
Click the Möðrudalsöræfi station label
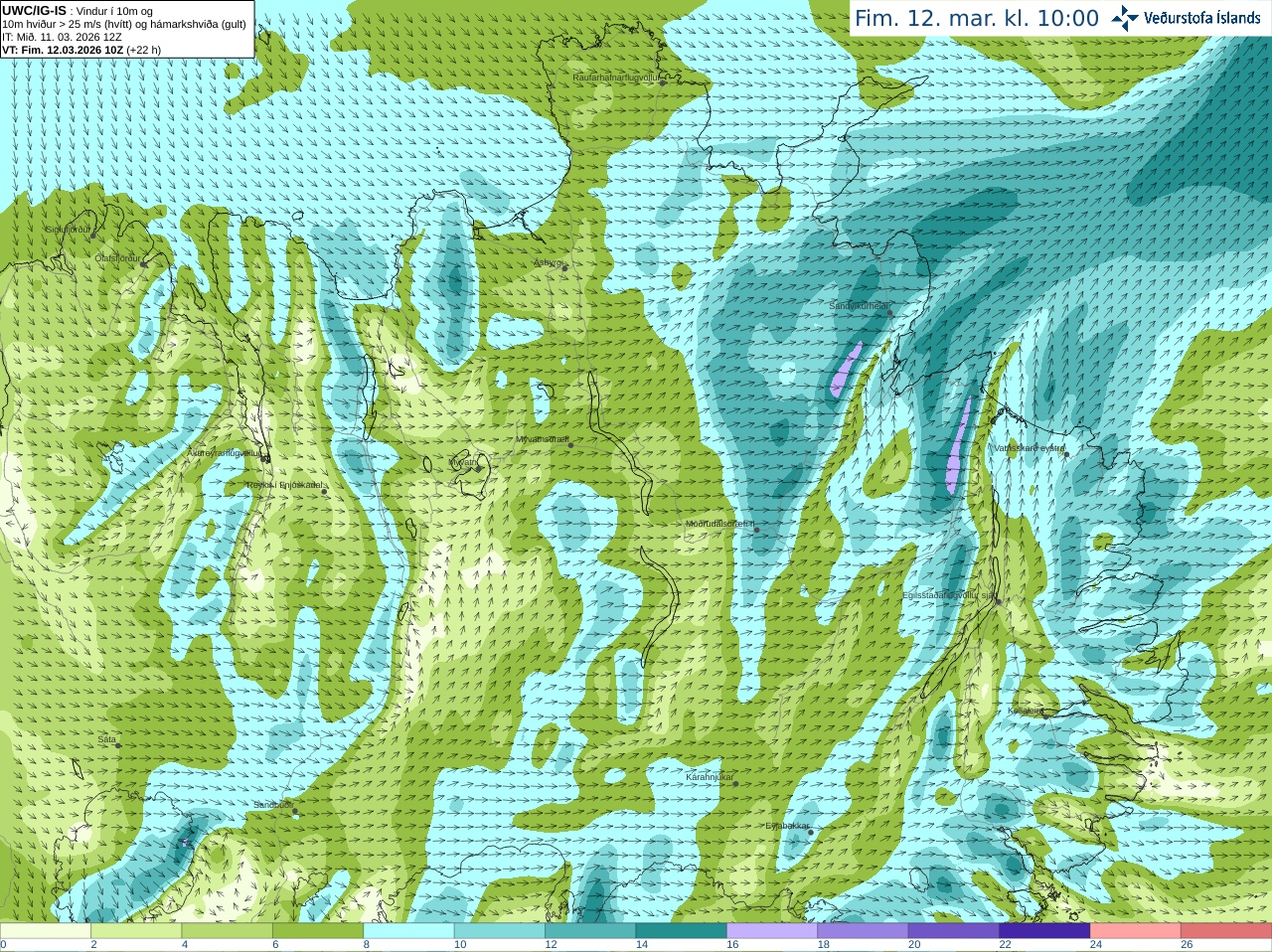coord(719,524)
